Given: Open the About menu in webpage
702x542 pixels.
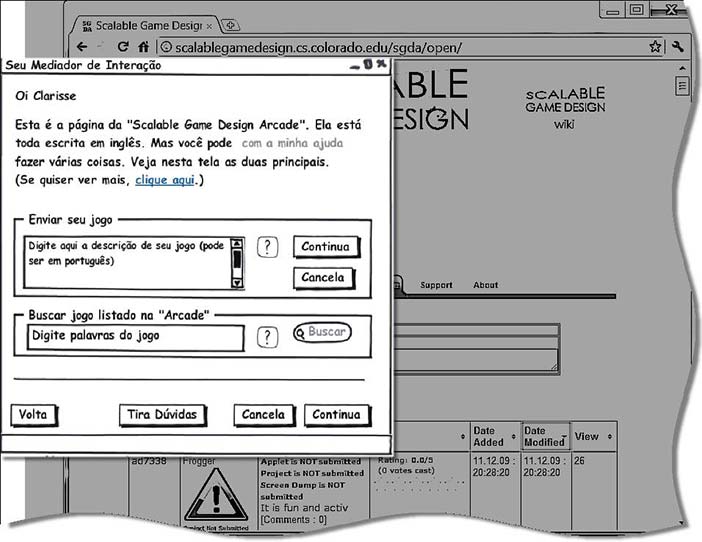Looking at the screenshot, I should (x=486, y=285).
